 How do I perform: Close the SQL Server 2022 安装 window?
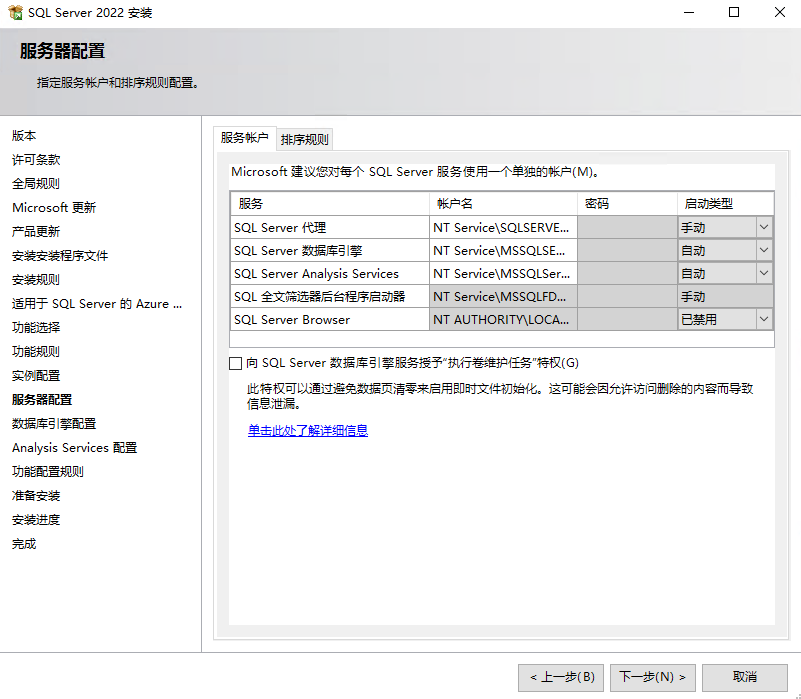click(x=780, y=12)
